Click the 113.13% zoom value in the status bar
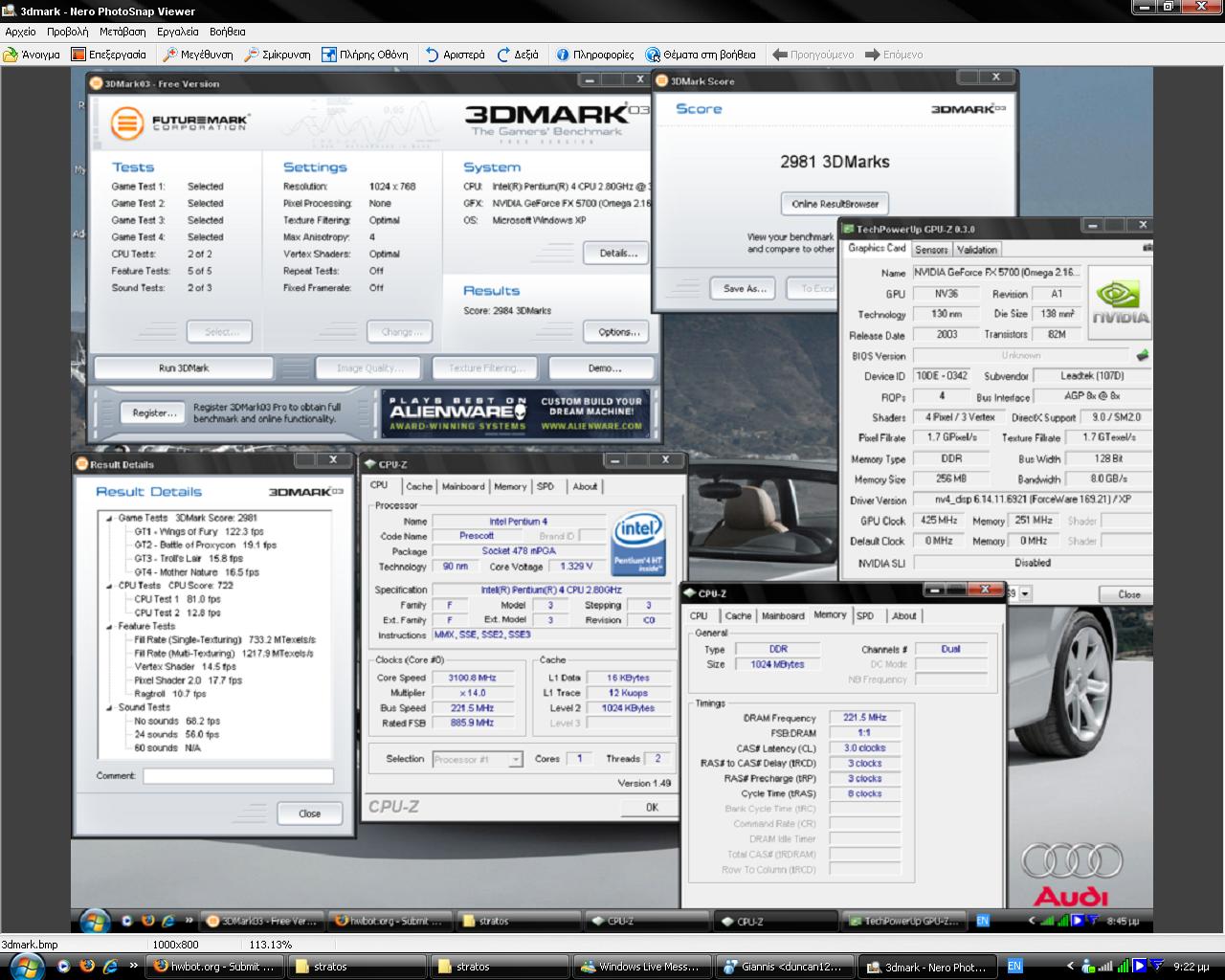This screenshot has height=980, width=1225. pyautogui.click(x=269, y=945)
